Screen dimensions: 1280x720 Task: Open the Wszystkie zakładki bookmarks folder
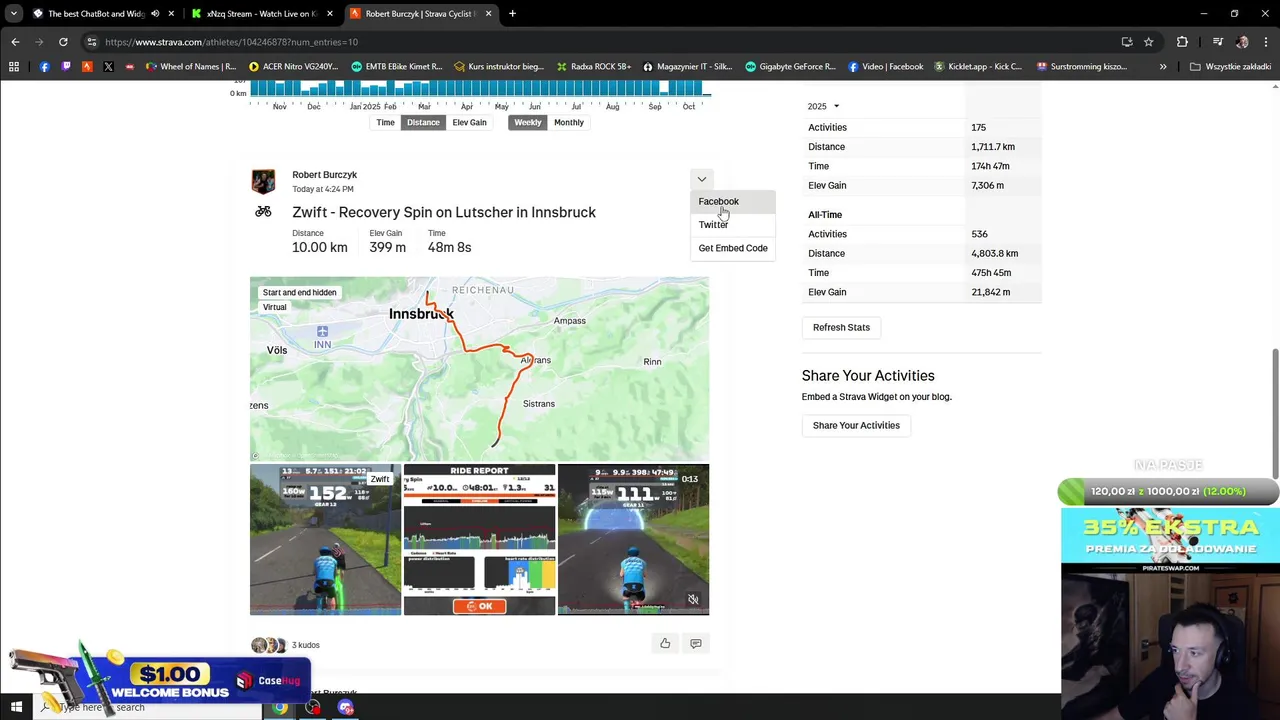pos(1230,67)
